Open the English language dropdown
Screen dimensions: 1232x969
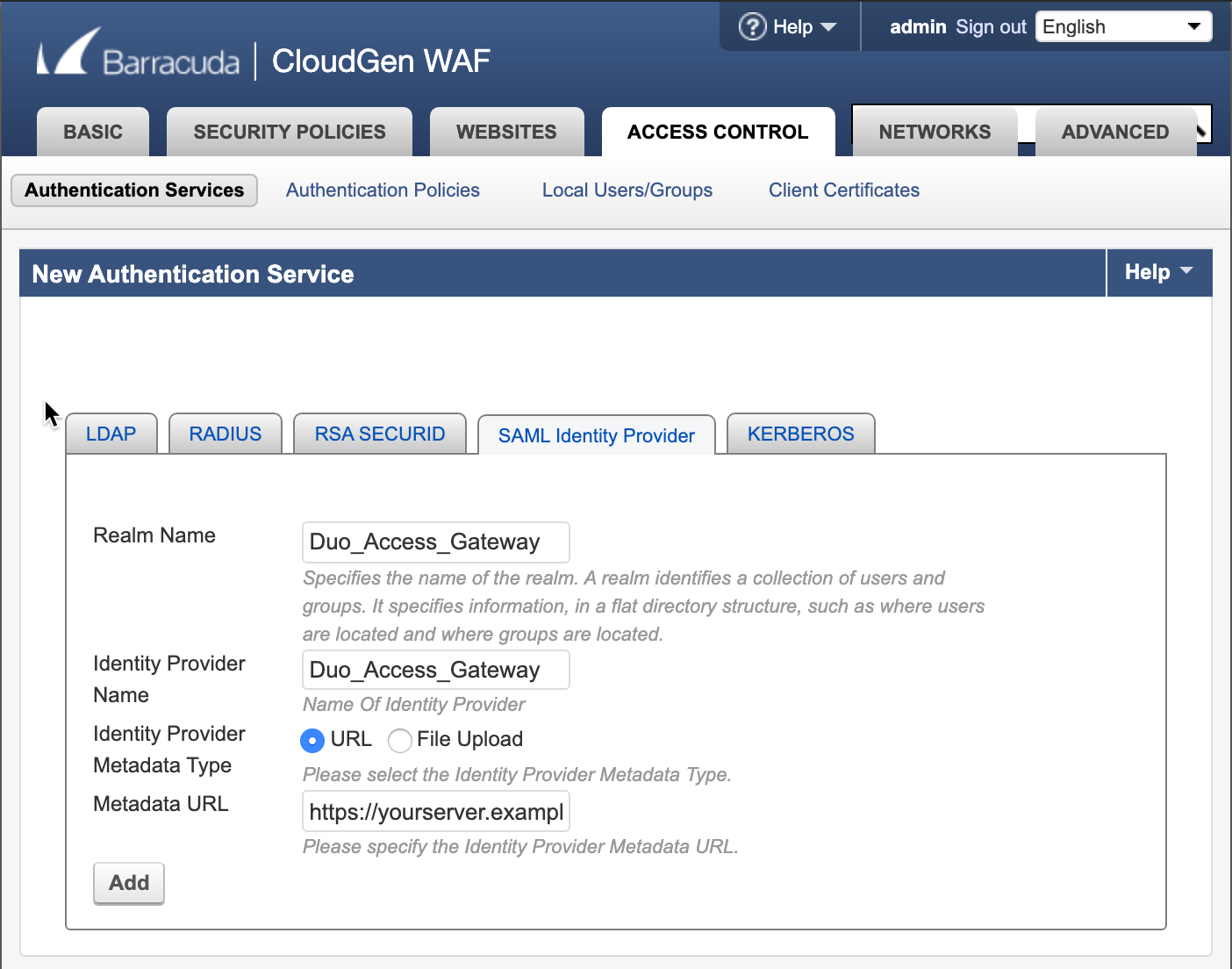1123,26
